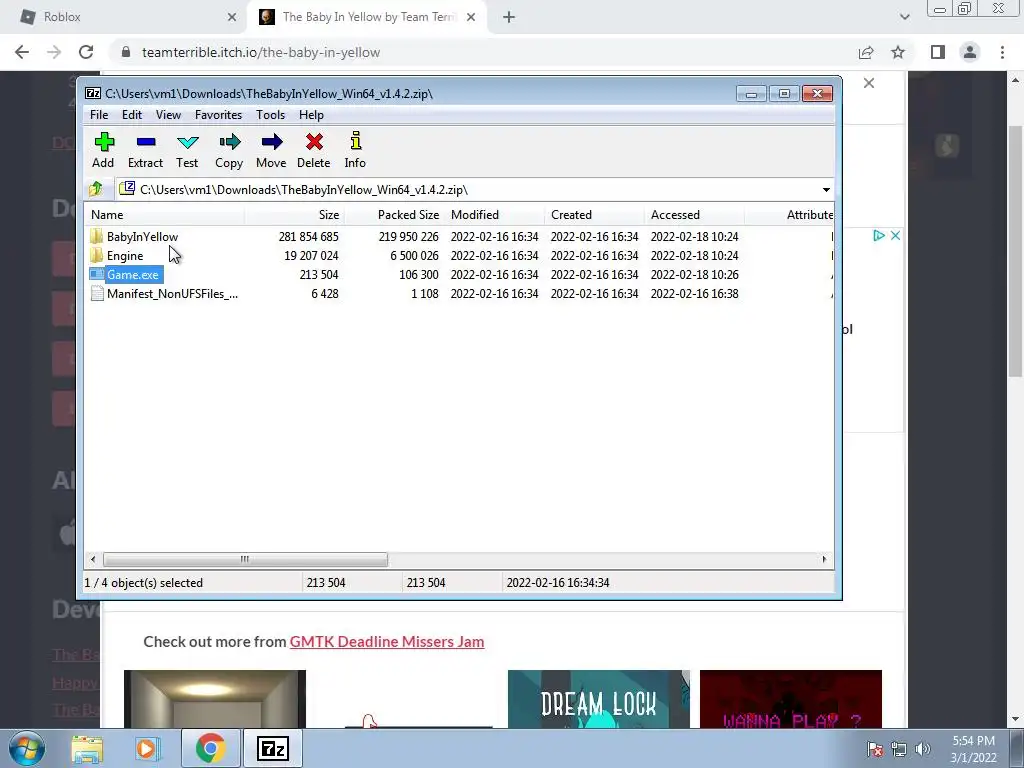Open the Favorites menu
Viewport: 1024px width, 768px height.
tap(218, 115)
